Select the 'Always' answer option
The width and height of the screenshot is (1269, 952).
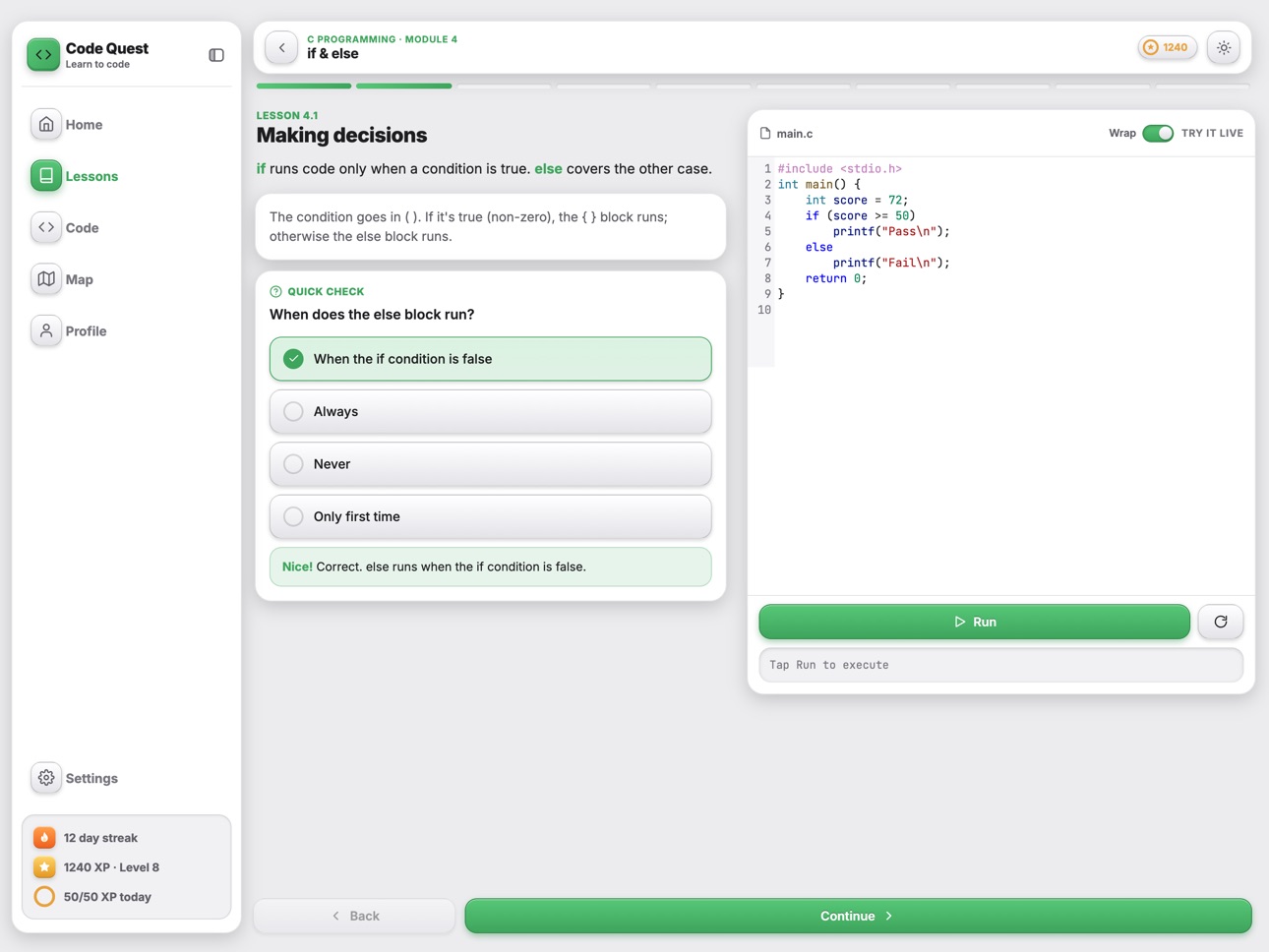click(x=491, y=411)
